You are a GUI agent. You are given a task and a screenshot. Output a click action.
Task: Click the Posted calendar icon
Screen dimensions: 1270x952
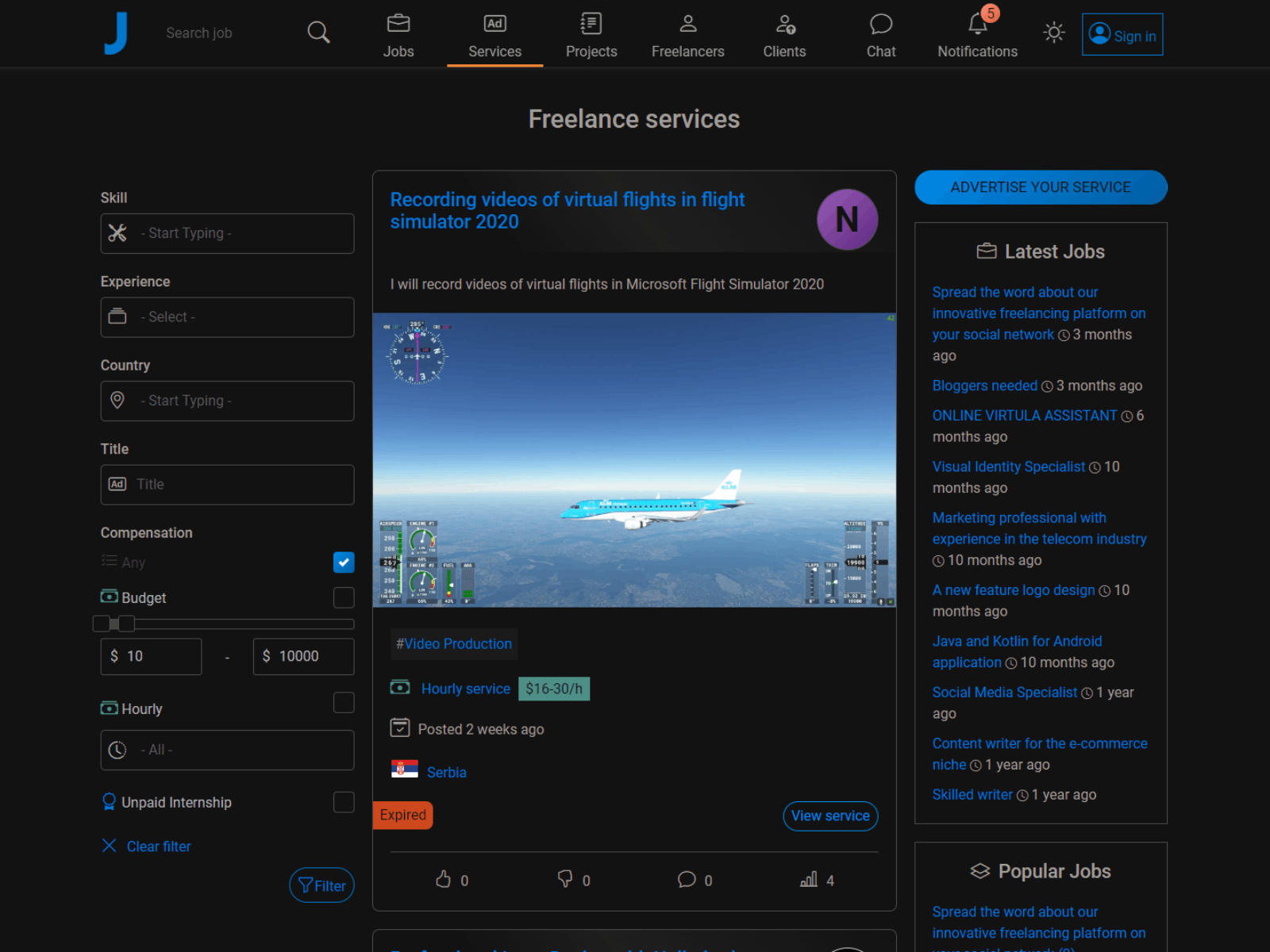[x=400, y=727]
